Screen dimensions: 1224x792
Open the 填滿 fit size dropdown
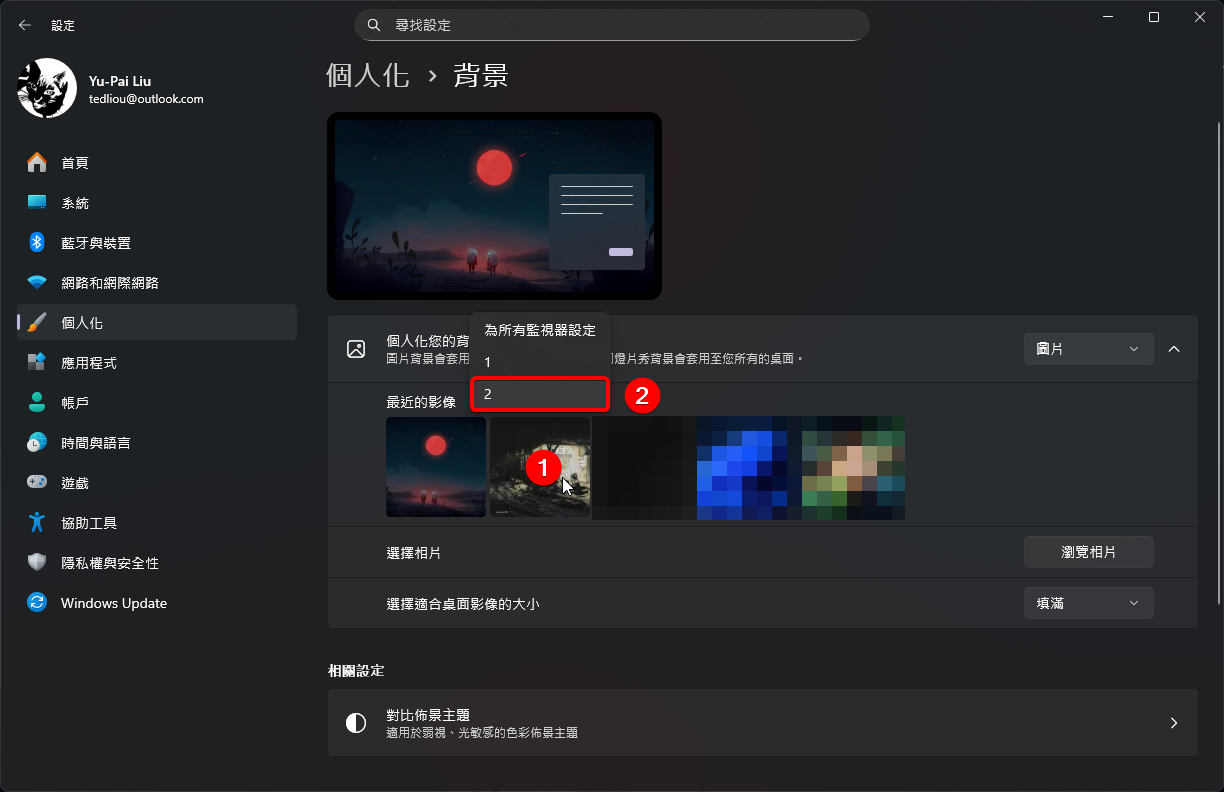click(x=1088, y=603)
